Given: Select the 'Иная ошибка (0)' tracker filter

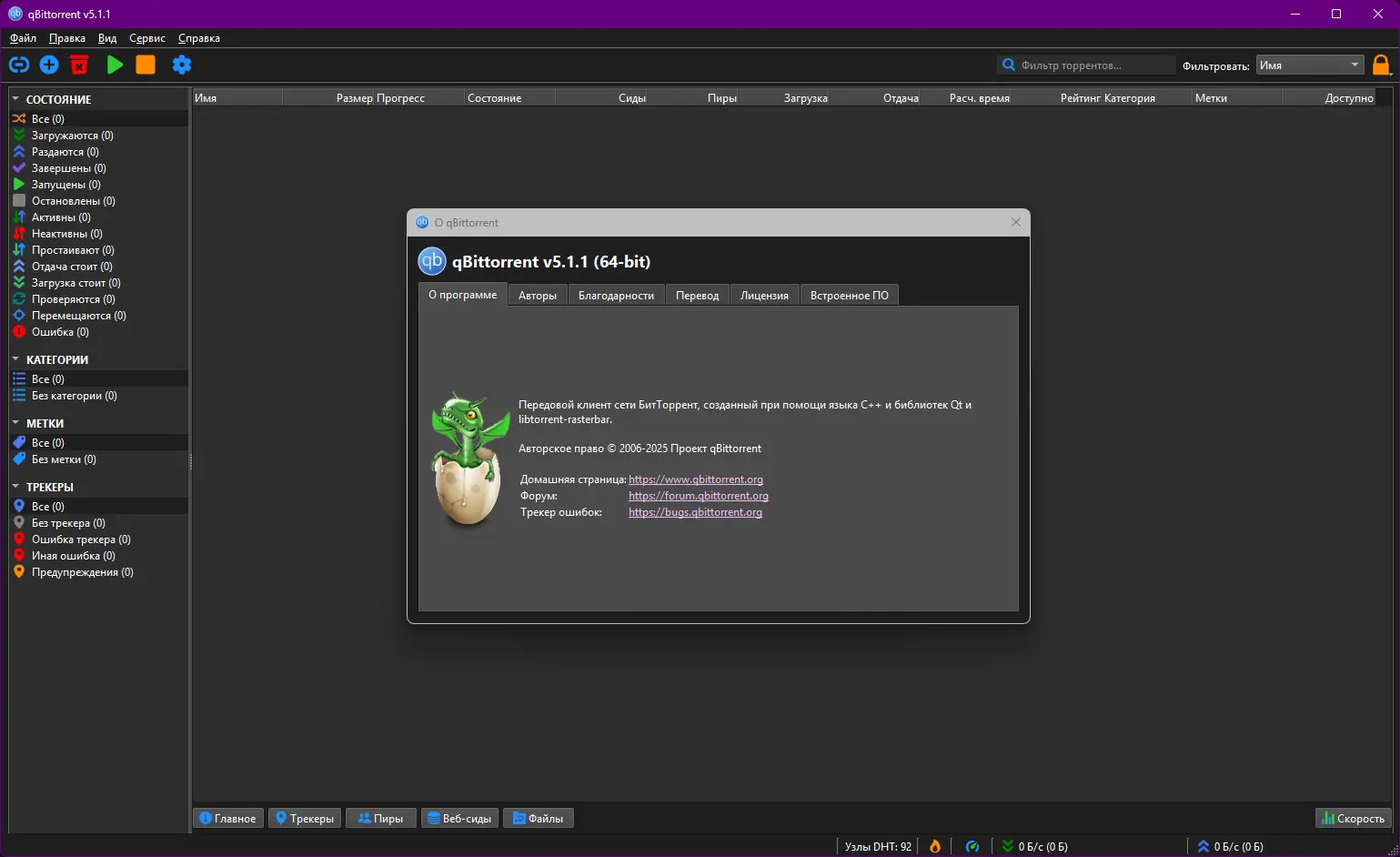Looking at the screenshot, I should (99, 556).
